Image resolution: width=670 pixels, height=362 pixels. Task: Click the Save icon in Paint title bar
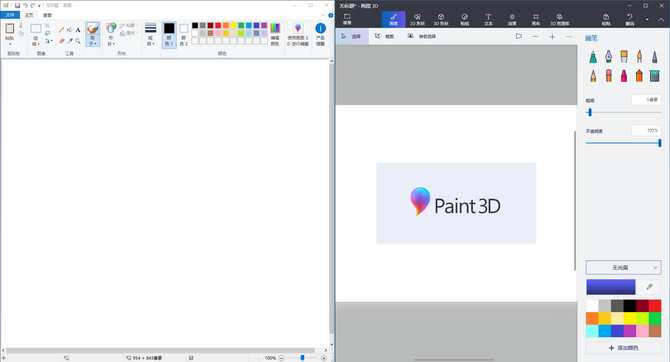pos(18,6)
